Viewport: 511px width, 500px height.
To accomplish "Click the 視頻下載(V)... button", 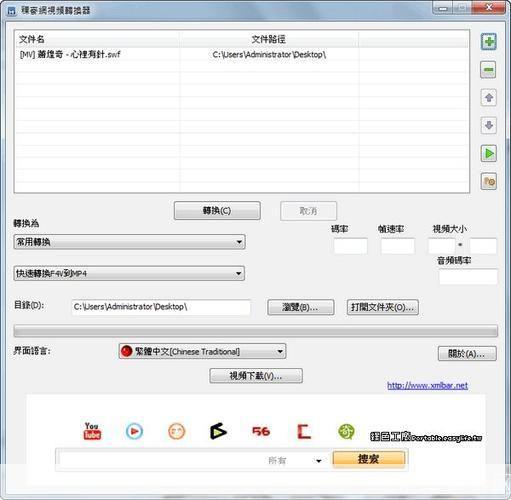I will (256, 376).
